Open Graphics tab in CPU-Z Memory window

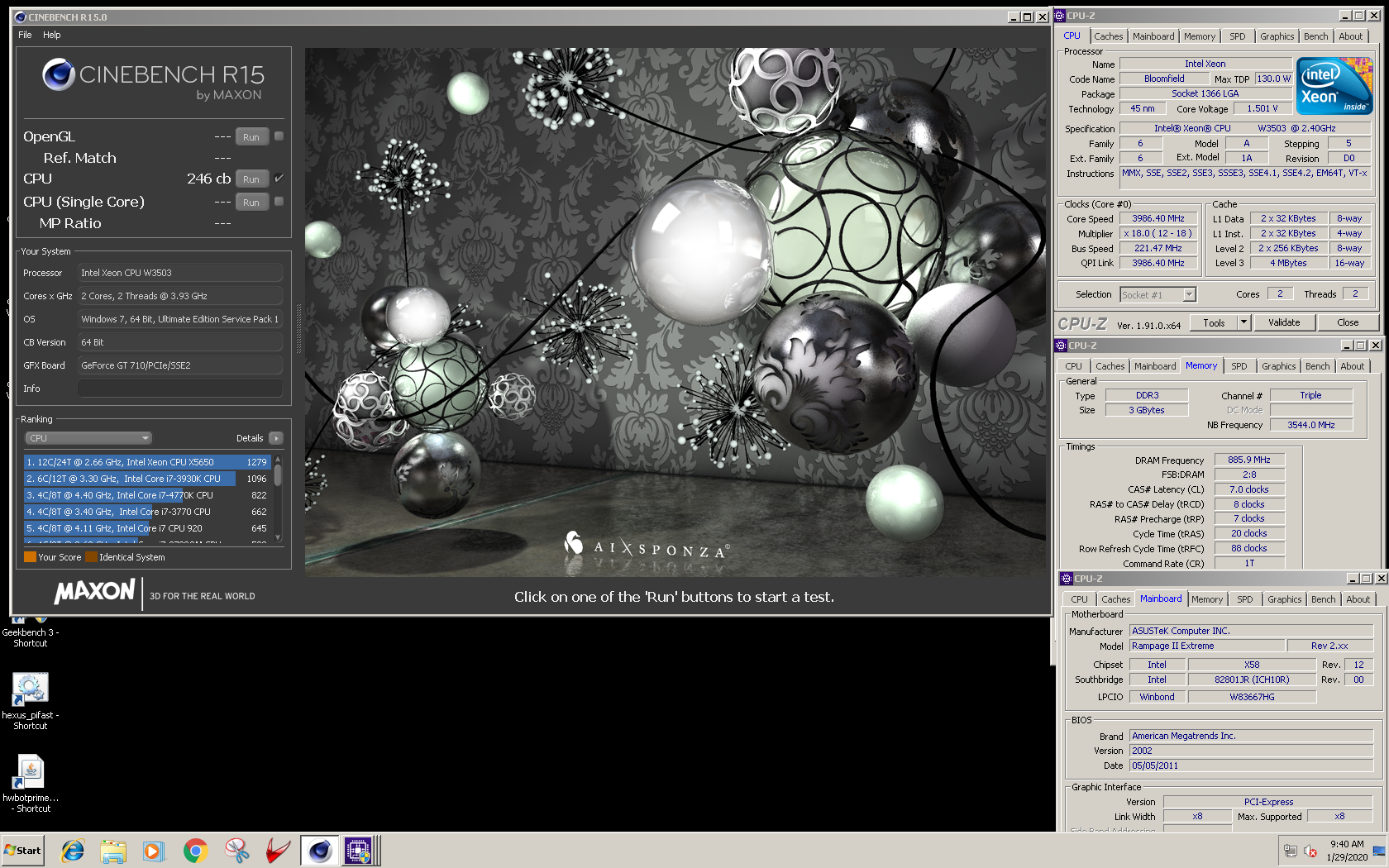(1278, 366)
